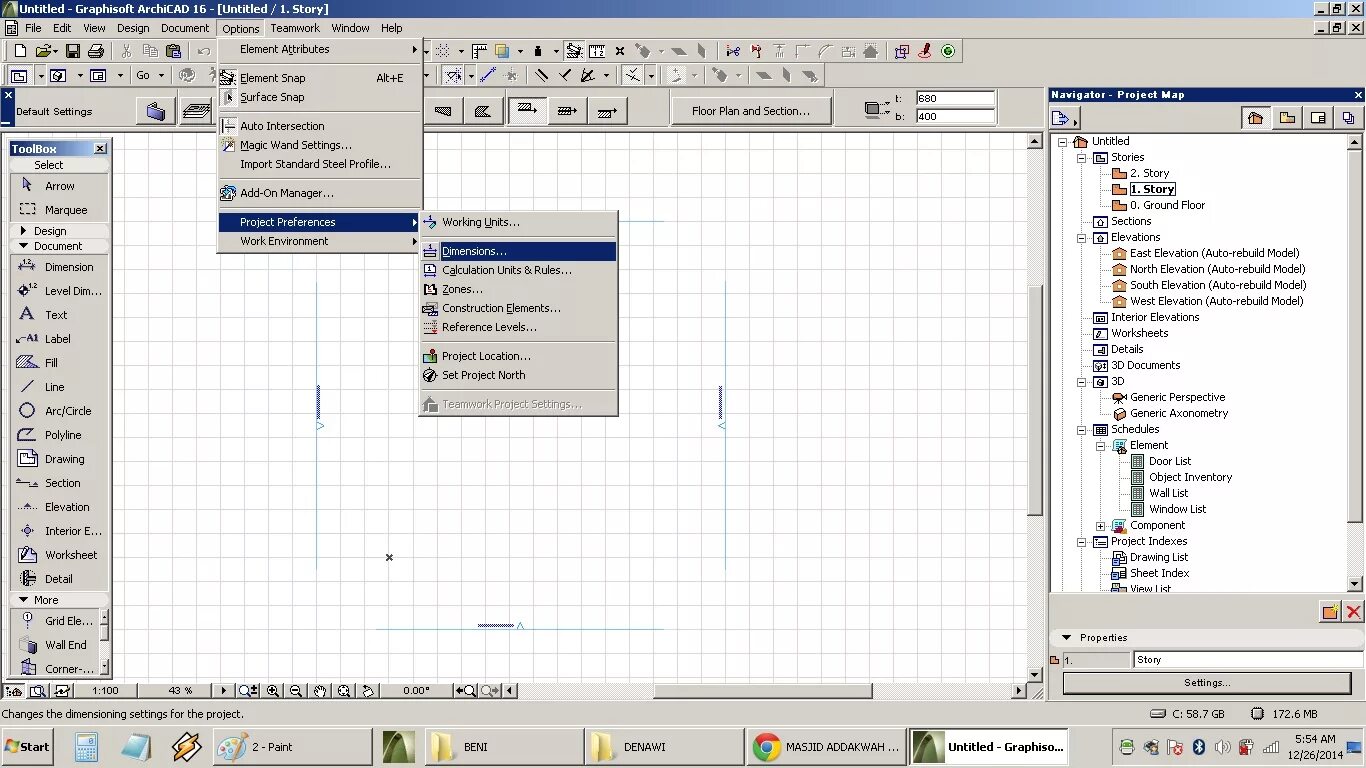Click the Save diskette icon
Screen dimensions: 1366x768
pos(73,51)
